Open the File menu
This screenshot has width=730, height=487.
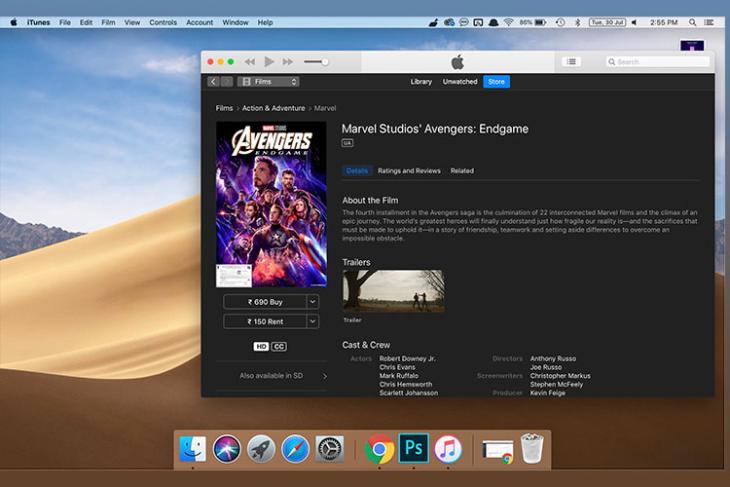click(65, 22)
